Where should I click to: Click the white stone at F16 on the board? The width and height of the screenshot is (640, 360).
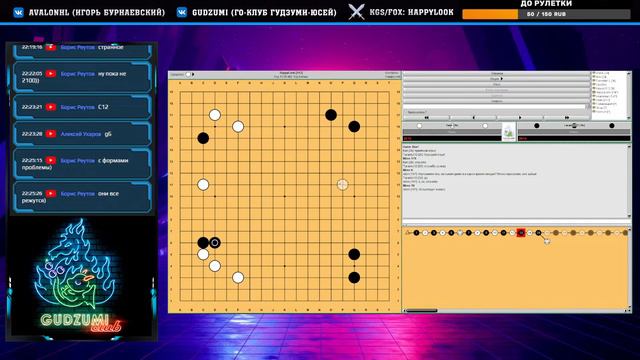238,127
